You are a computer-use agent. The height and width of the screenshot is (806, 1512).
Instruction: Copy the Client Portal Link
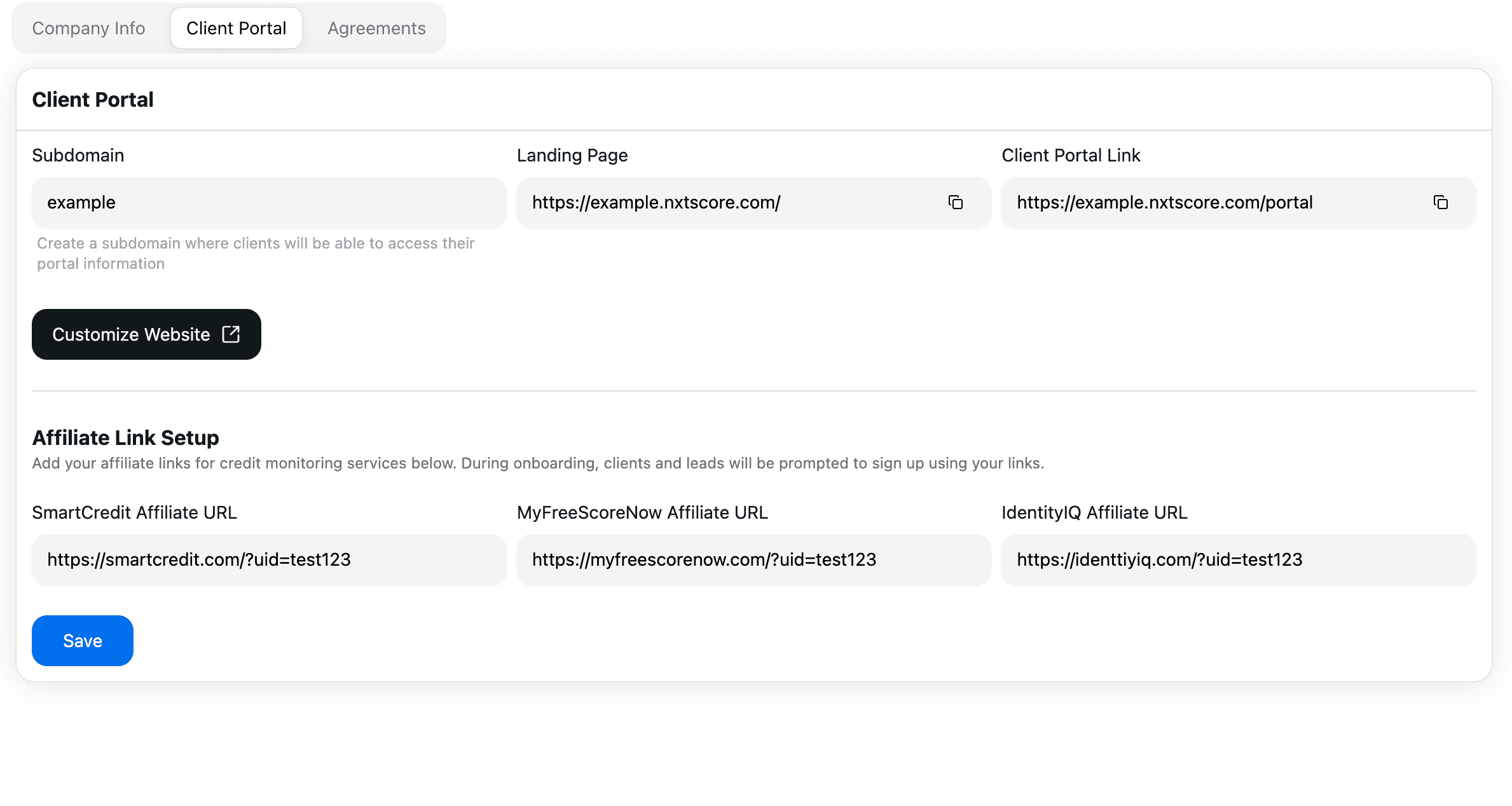pos(1440,202)
